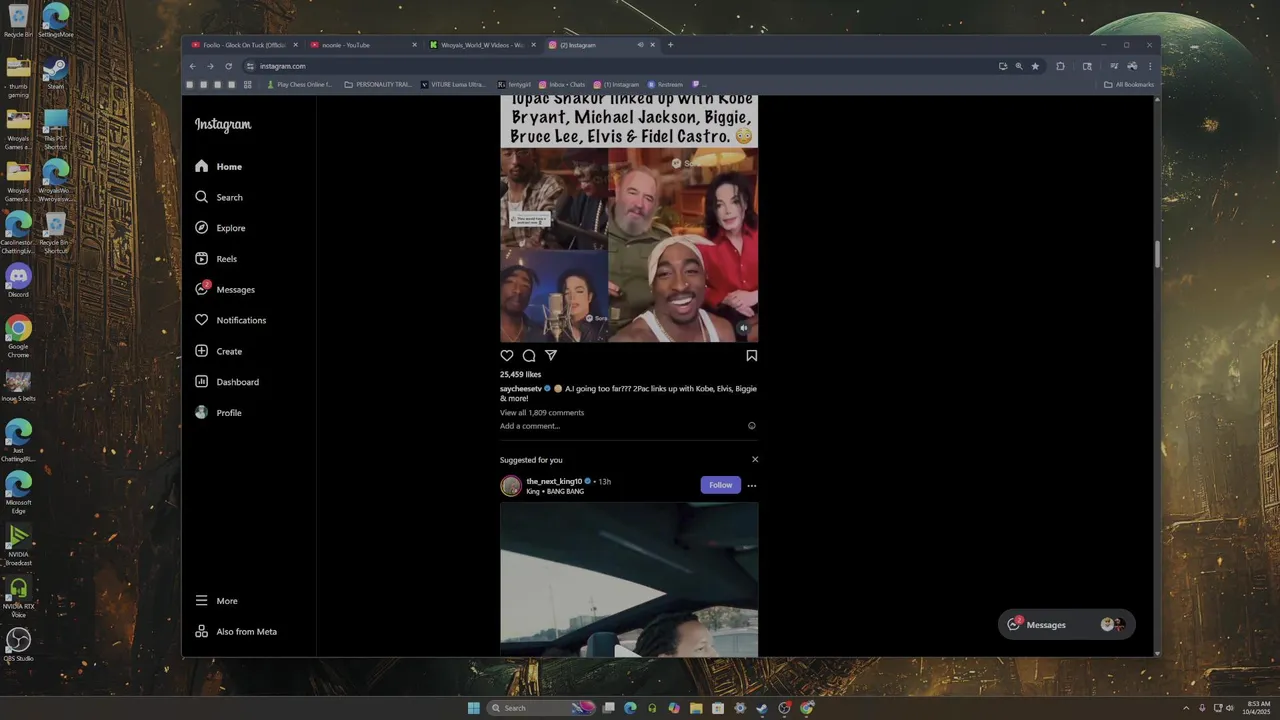Open more options on the_next_king10 post

click(x=752, y=486)
